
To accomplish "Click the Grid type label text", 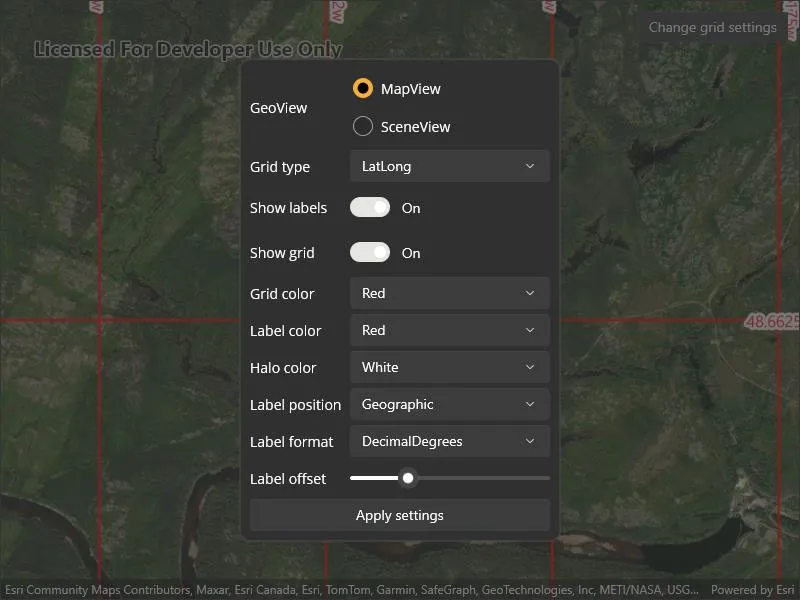I will click(x=280, y=167).
